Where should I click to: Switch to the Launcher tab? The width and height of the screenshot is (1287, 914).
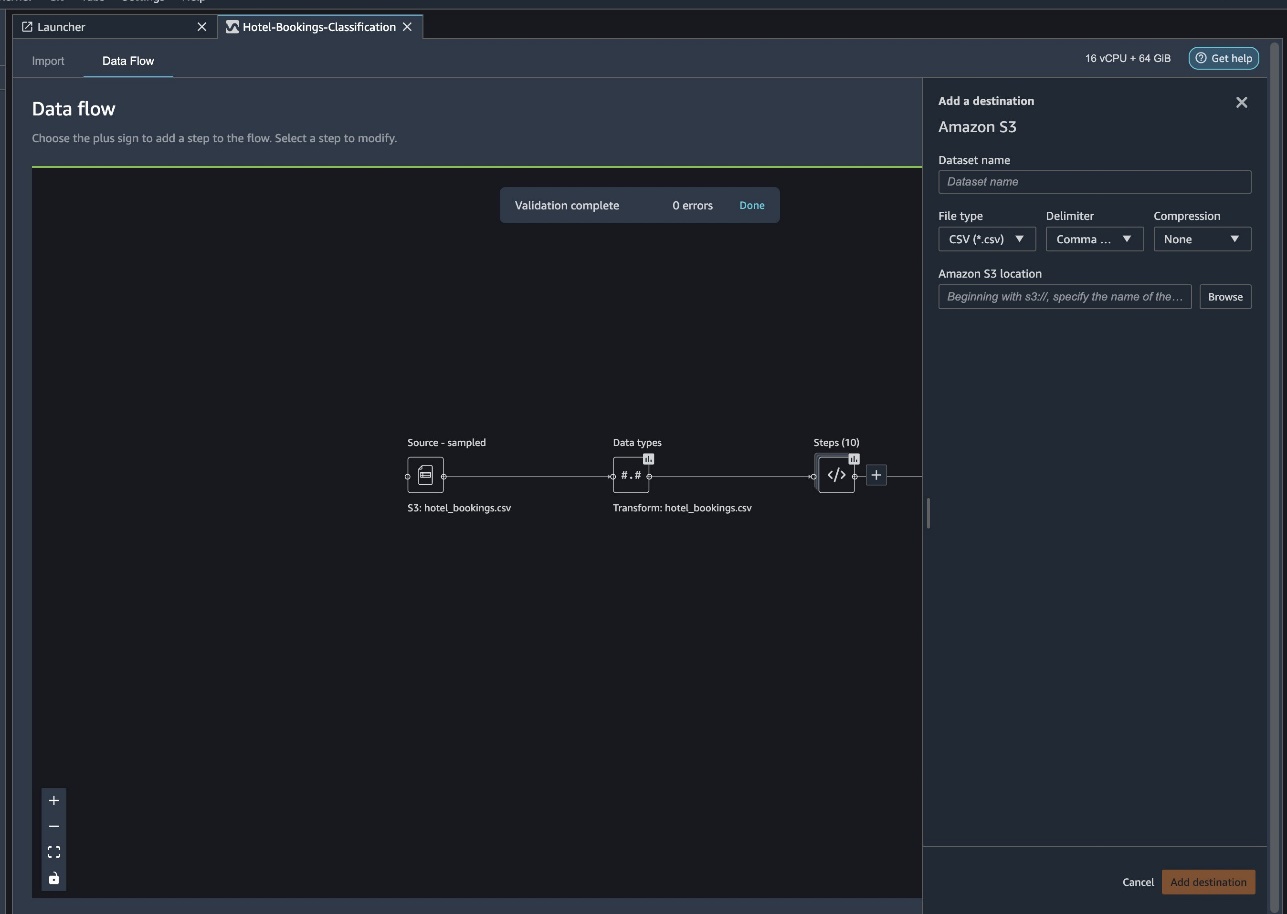click(x=114, y=27)
